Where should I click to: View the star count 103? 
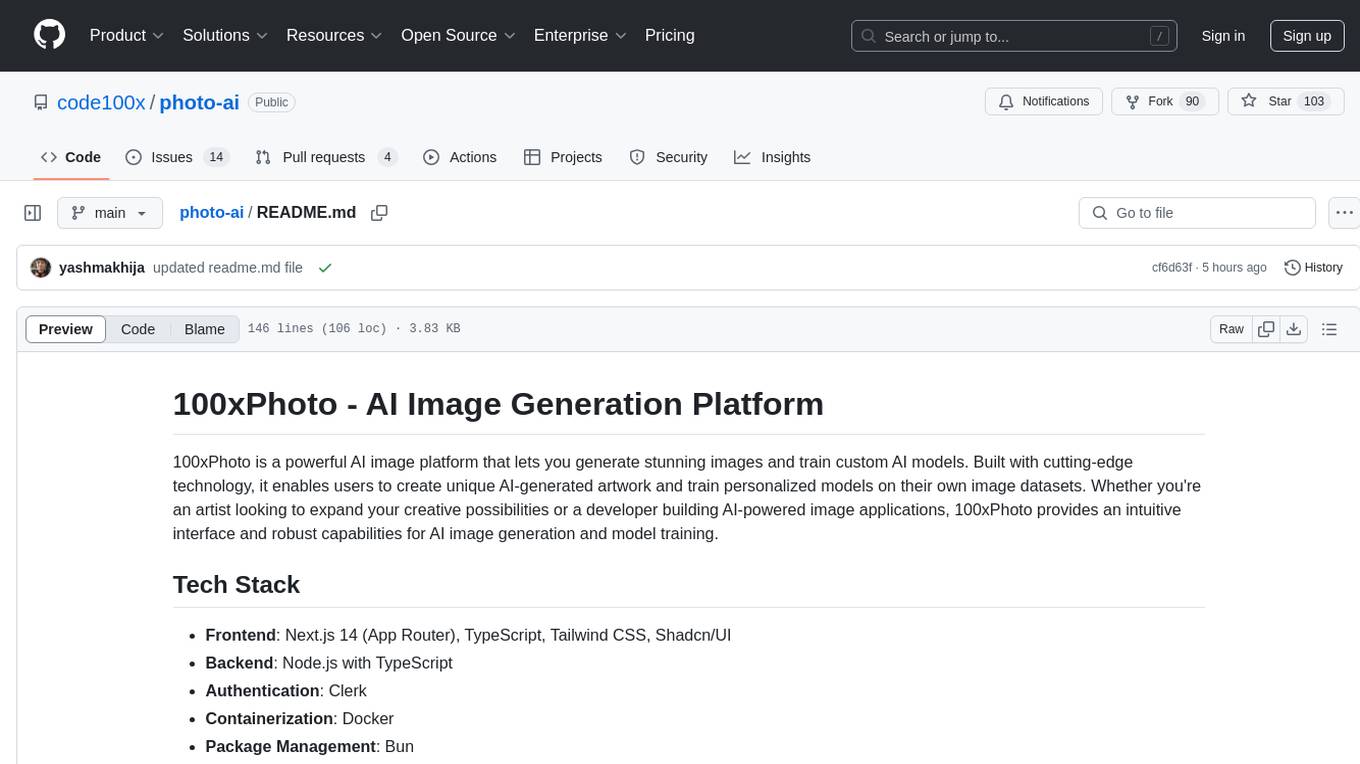click(1314, 102)
